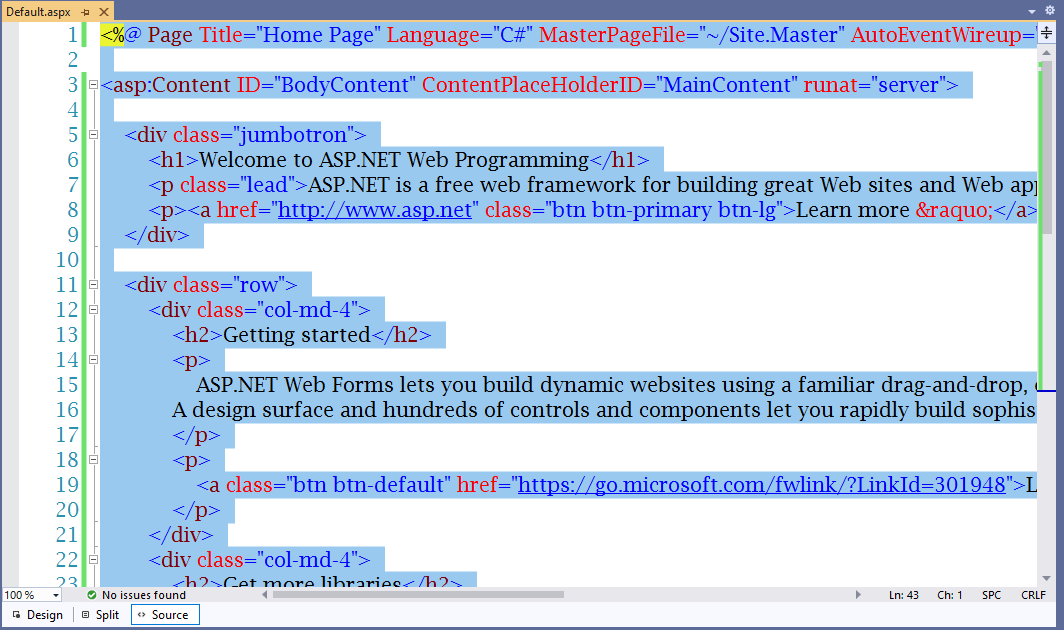Click the closing </div> tag on line 9
Image resolution: width=1064 pixels, height=630 pixels.
157,235
